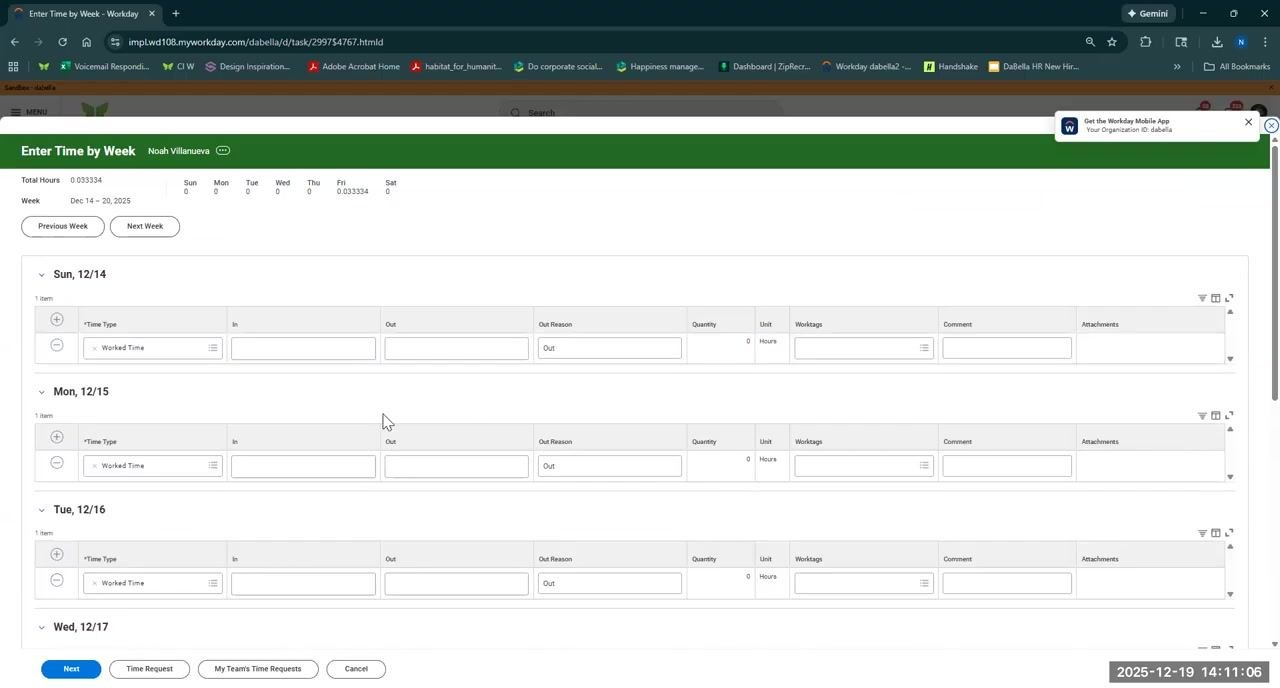Image resolution: width=1280 pixels, height=688 pixels.
Task: Open filter icon for Tue, 12/16 grid
Action: [x=1202, y=533]
